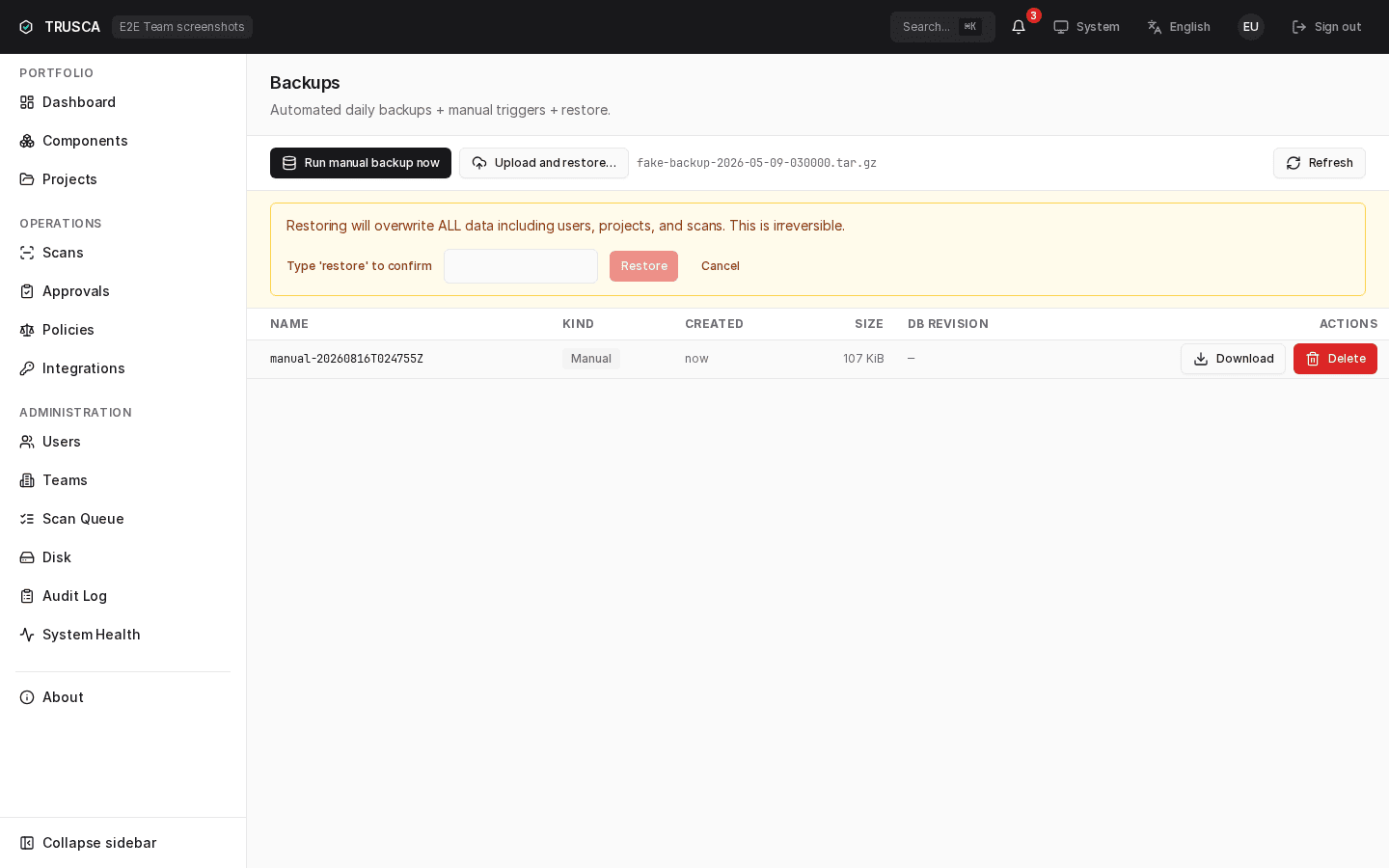The image size is (1389, 868).
Task: Click the About info icon
Action: [27, 697]
